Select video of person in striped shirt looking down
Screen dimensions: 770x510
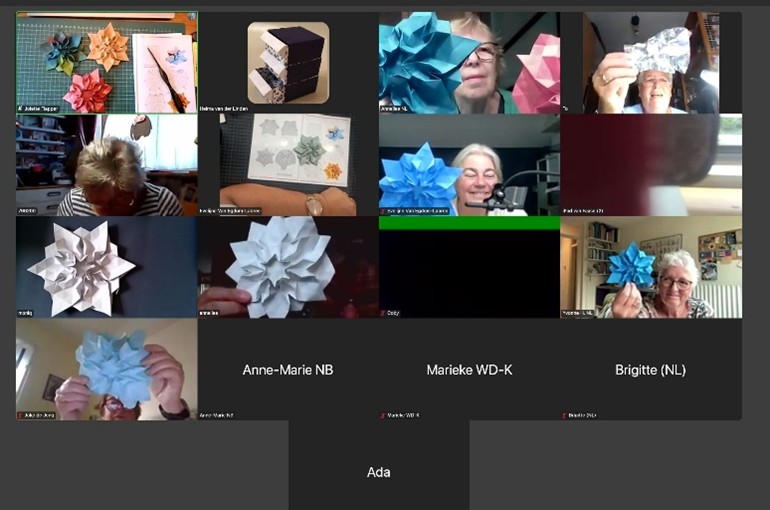point(107,165)
